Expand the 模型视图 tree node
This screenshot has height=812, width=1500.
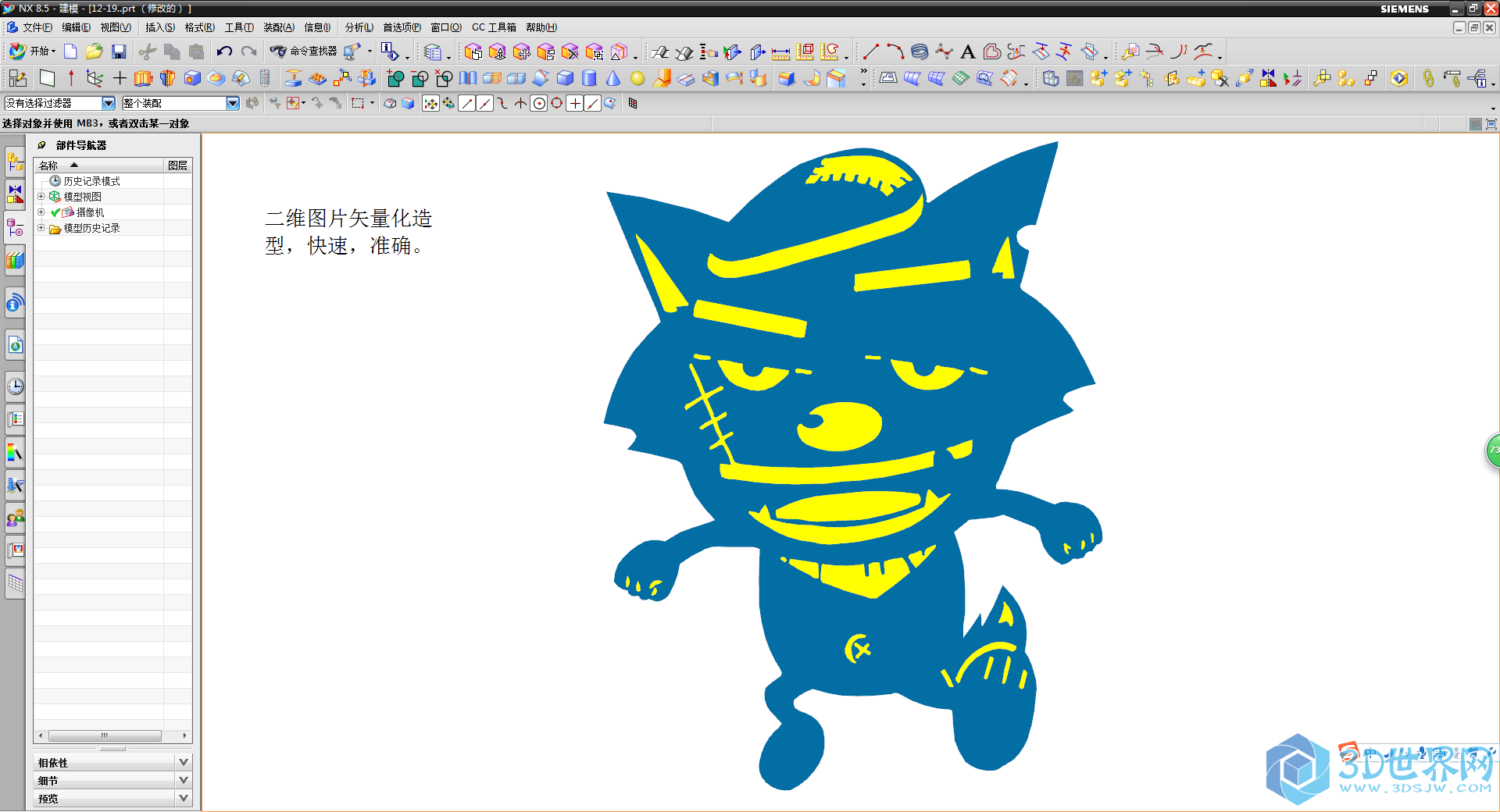tap(41, 197)
